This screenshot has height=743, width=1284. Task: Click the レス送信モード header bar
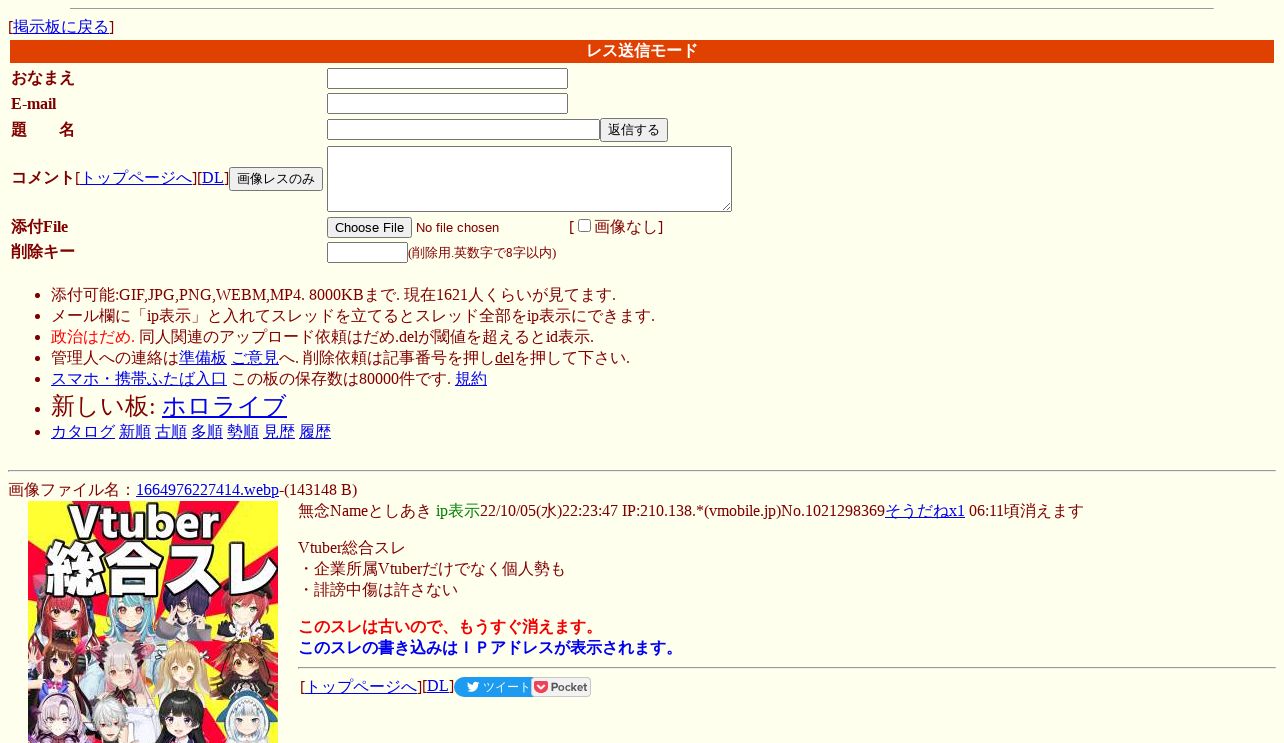coord(642,52)
